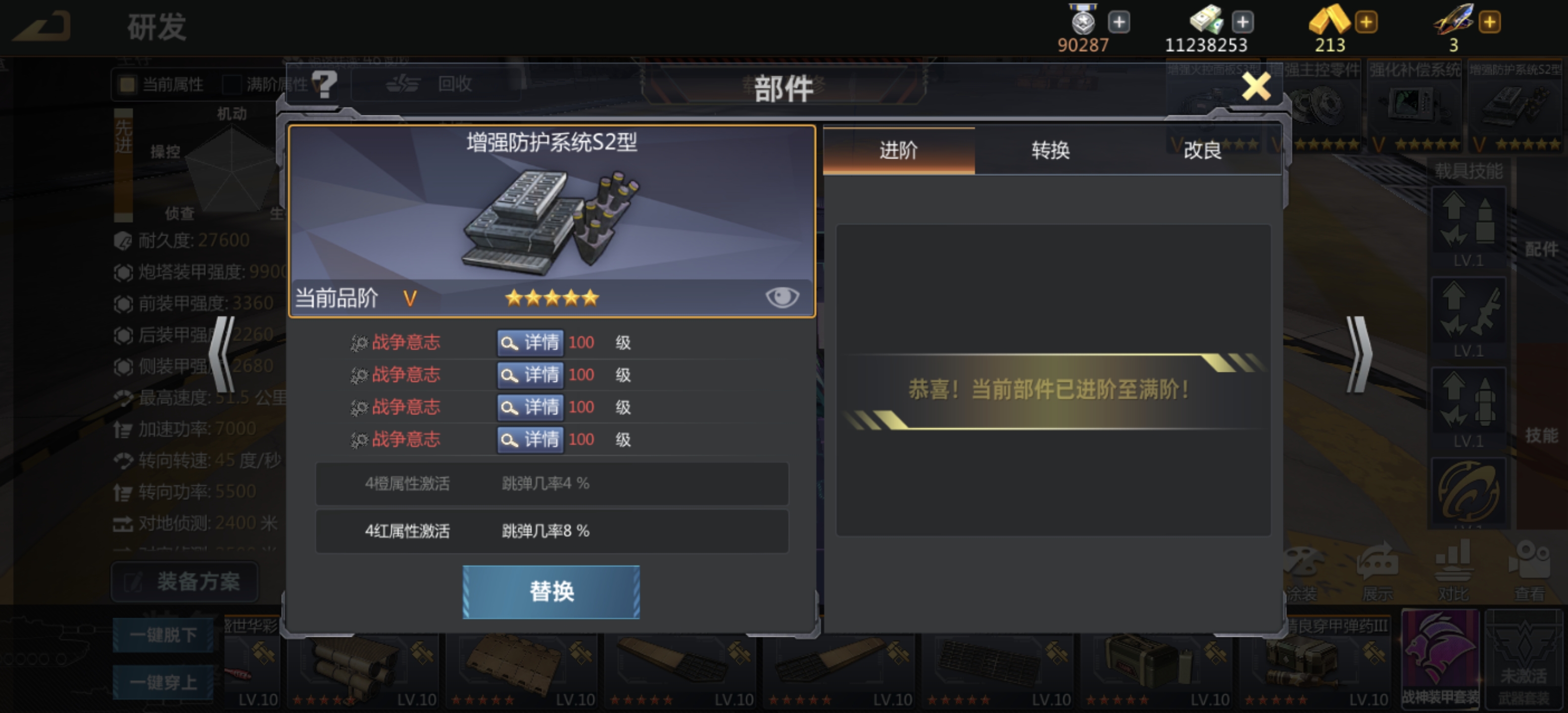Image resolution: width=1568 pixels, height=713 pixels.
Task: Check the 满阶属性 checkbox
Action: click(x=232, y=84)
